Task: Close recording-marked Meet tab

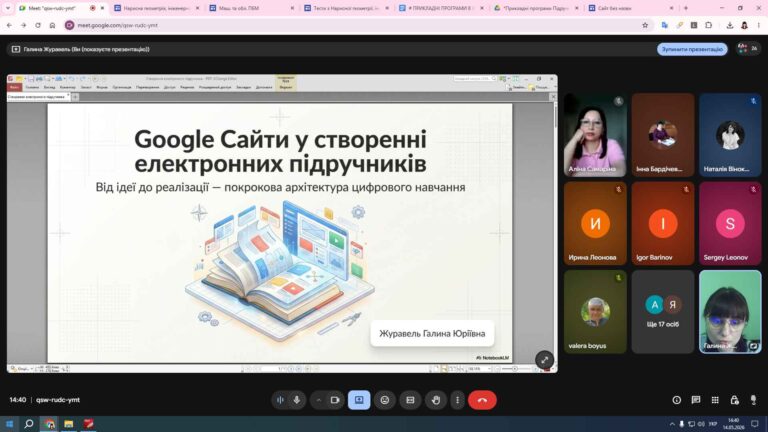Action: [x=102, y=8]
